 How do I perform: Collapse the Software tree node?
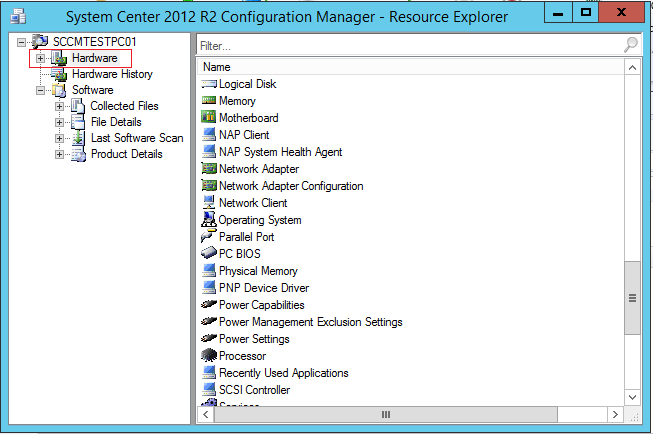tap(40, 90)
